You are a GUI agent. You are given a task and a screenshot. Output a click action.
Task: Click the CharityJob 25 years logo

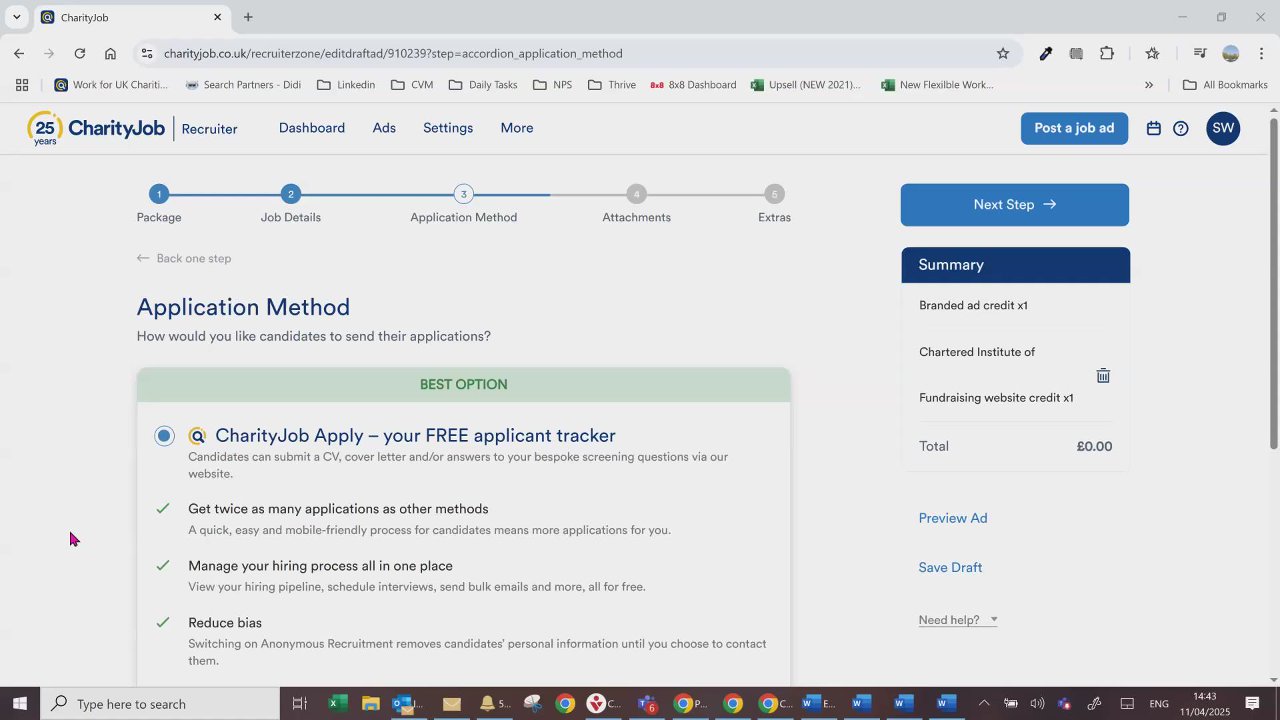coord(96,129)
